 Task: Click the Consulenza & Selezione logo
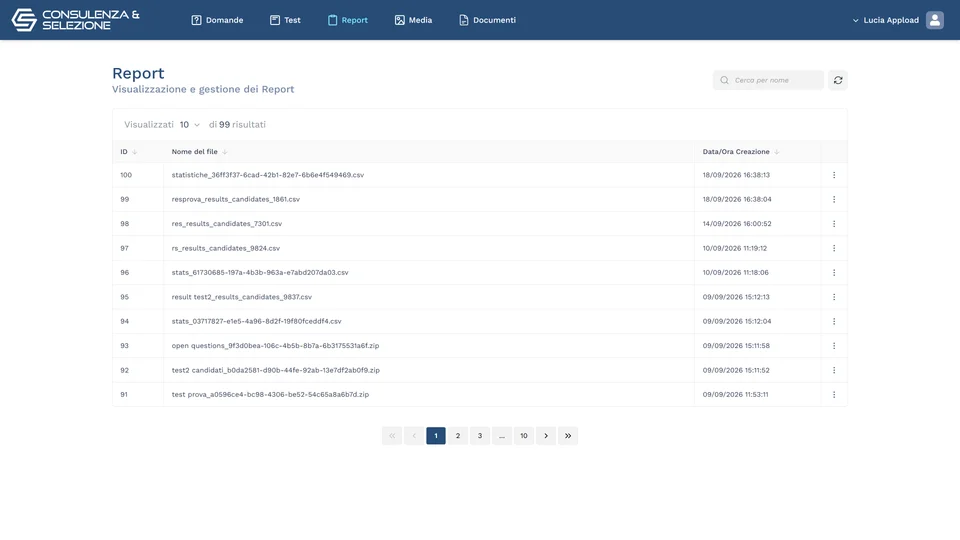[x=75, y=20]
